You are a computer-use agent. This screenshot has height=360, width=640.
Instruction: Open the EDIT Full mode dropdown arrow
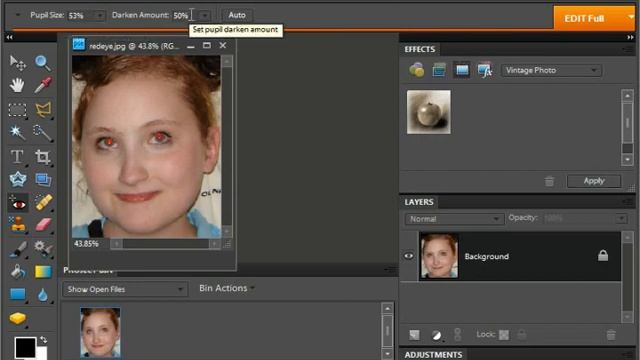tap(631, 17)
